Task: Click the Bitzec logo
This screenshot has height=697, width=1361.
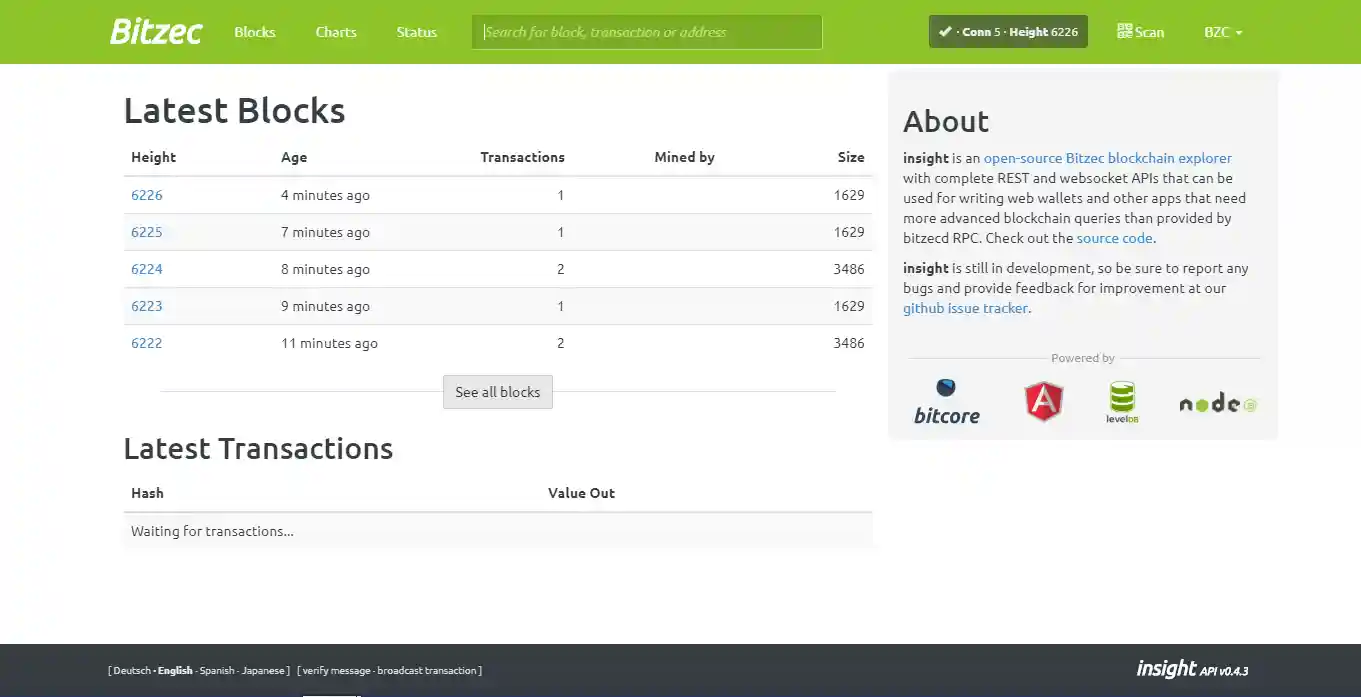Action: coord(156,31)
